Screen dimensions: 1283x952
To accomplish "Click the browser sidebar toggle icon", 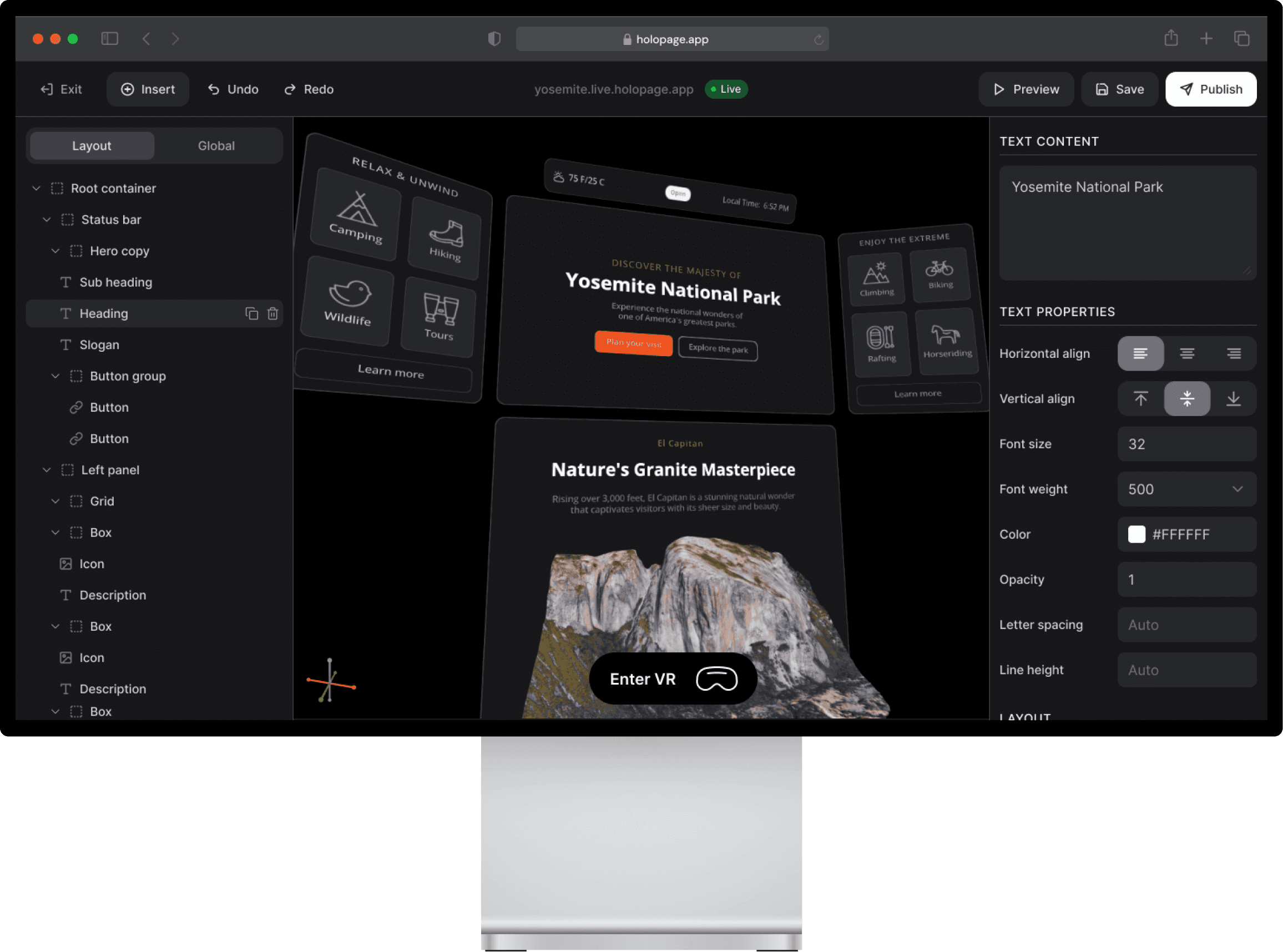I will tap(109, 39).
